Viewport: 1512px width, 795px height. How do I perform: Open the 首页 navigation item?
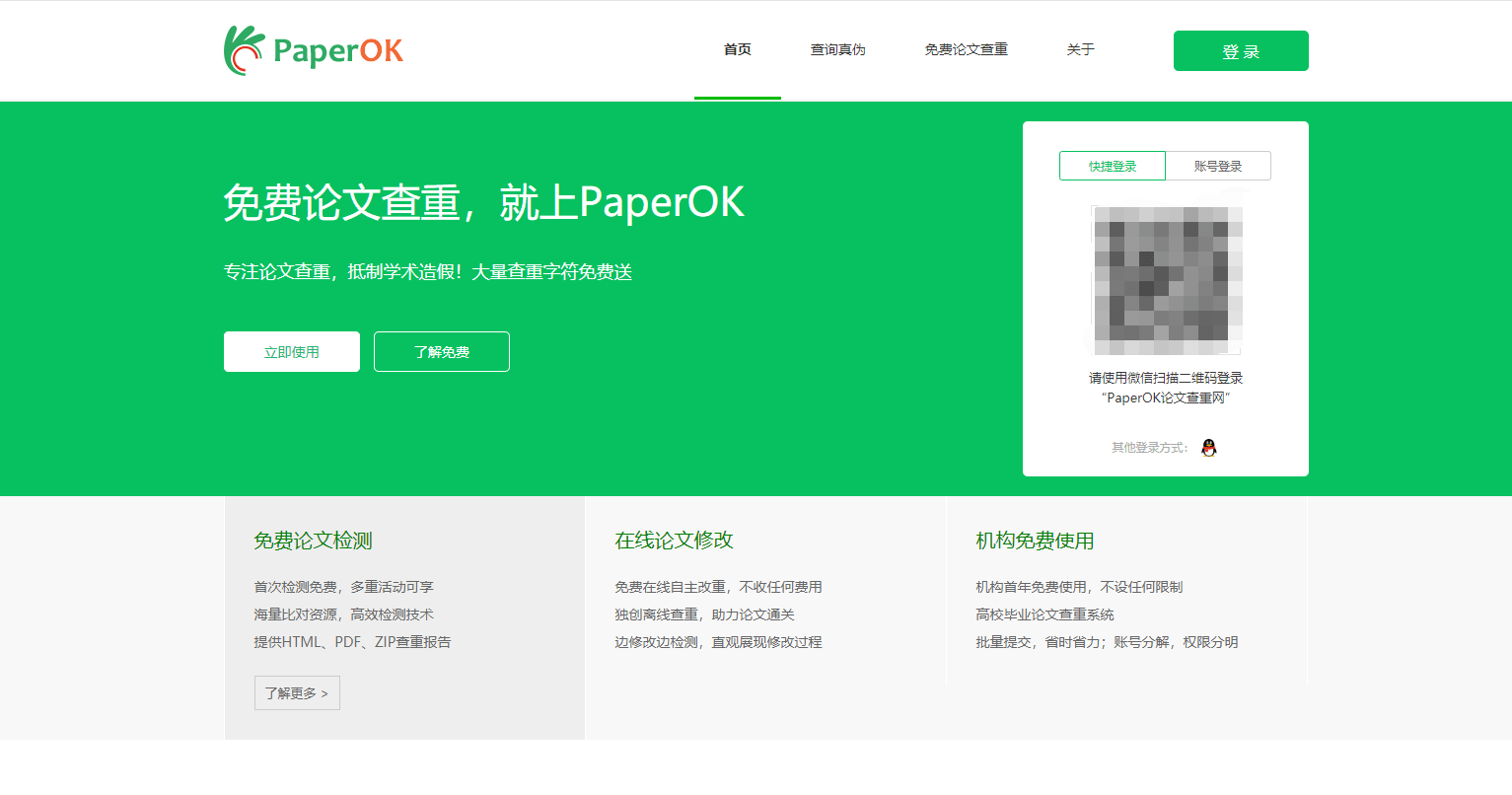tap(738, 49)
